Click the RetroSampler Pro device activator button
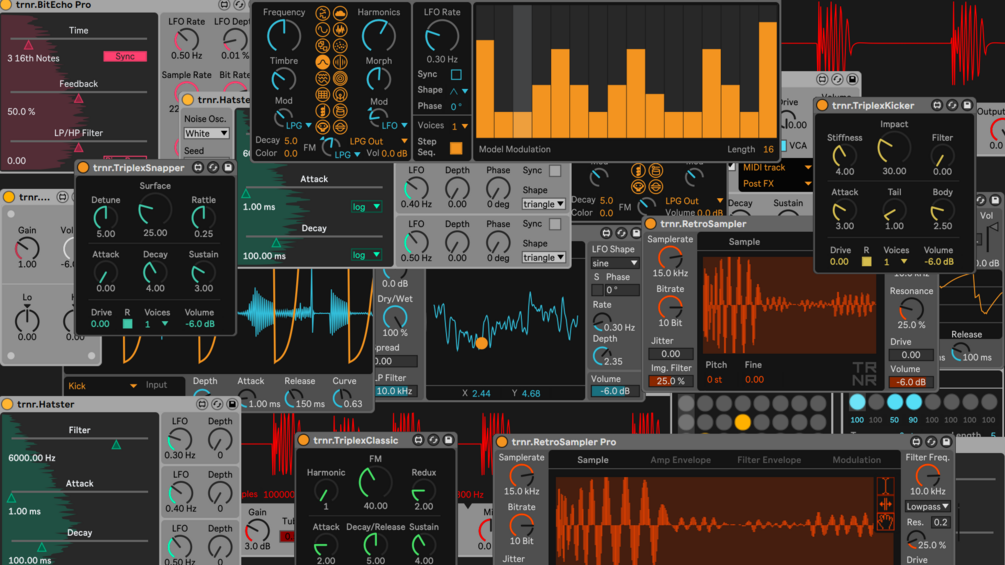This screenshot has height=565, width=1005. pyautogui.click(x=502, y=441)
